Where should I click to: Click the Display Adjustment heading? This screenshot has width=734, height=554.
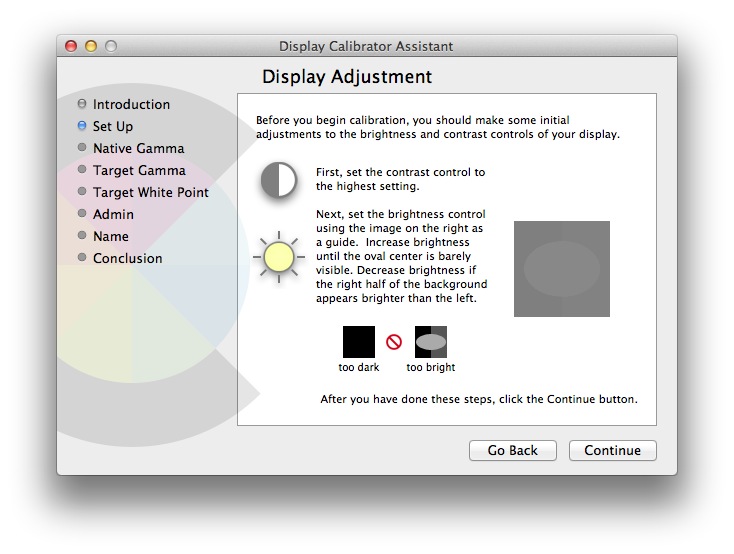click(x=347, y=77)
